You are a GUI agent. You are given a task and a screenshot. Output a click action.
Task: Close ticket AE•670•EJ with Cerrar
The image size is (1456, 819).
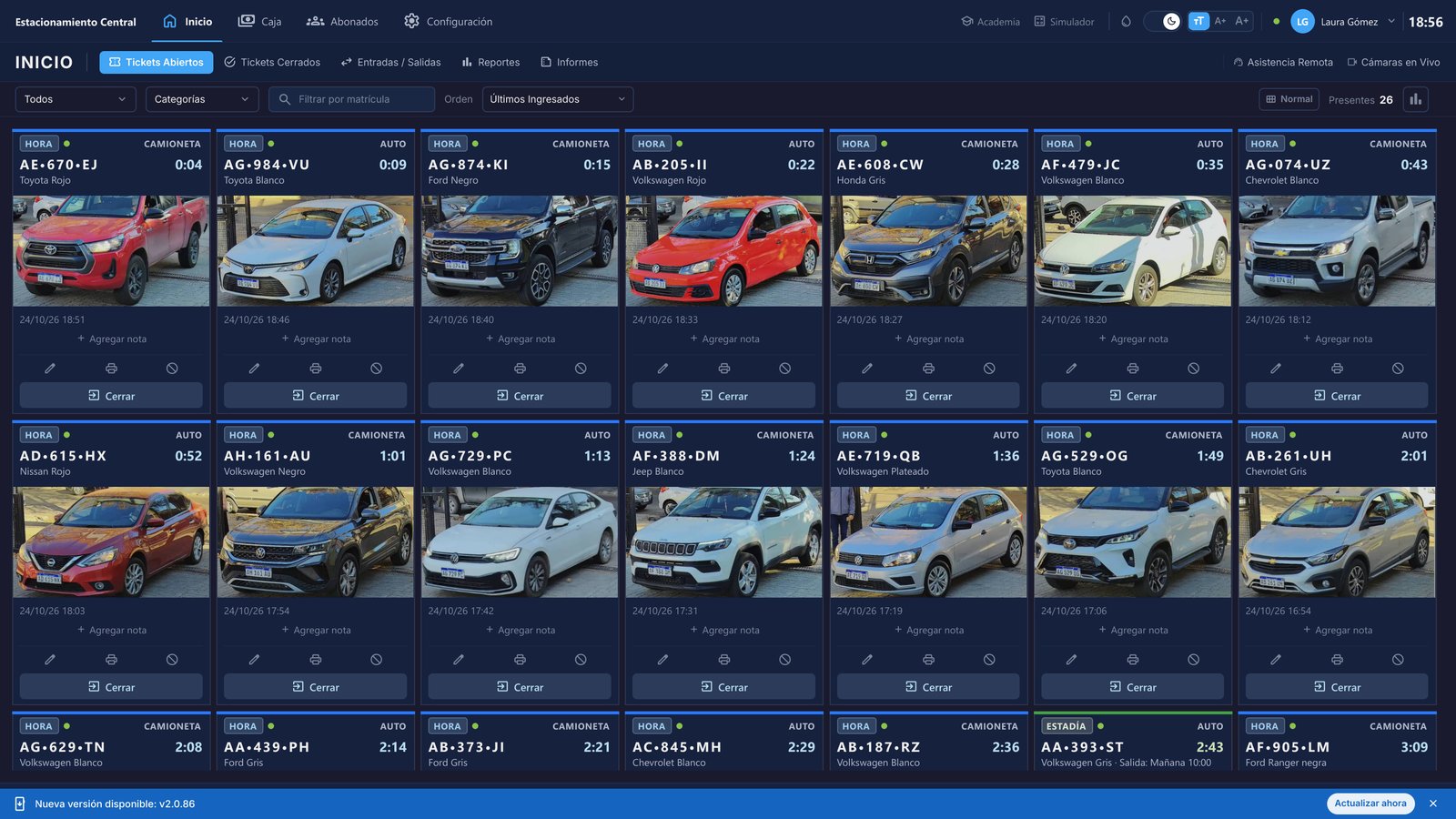(x=111, y=396)
